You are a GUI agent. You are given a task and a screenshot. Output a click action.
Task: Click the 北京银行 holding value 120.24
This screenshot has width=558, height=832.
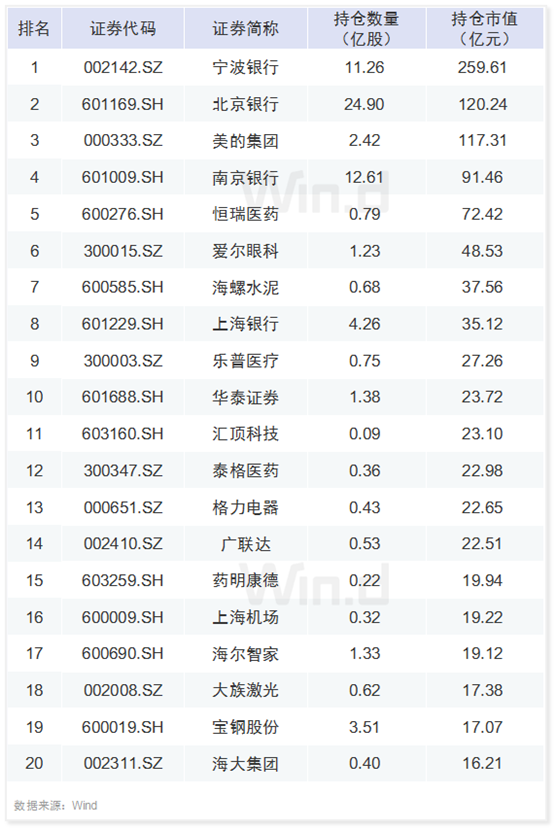tap(483, 104)
